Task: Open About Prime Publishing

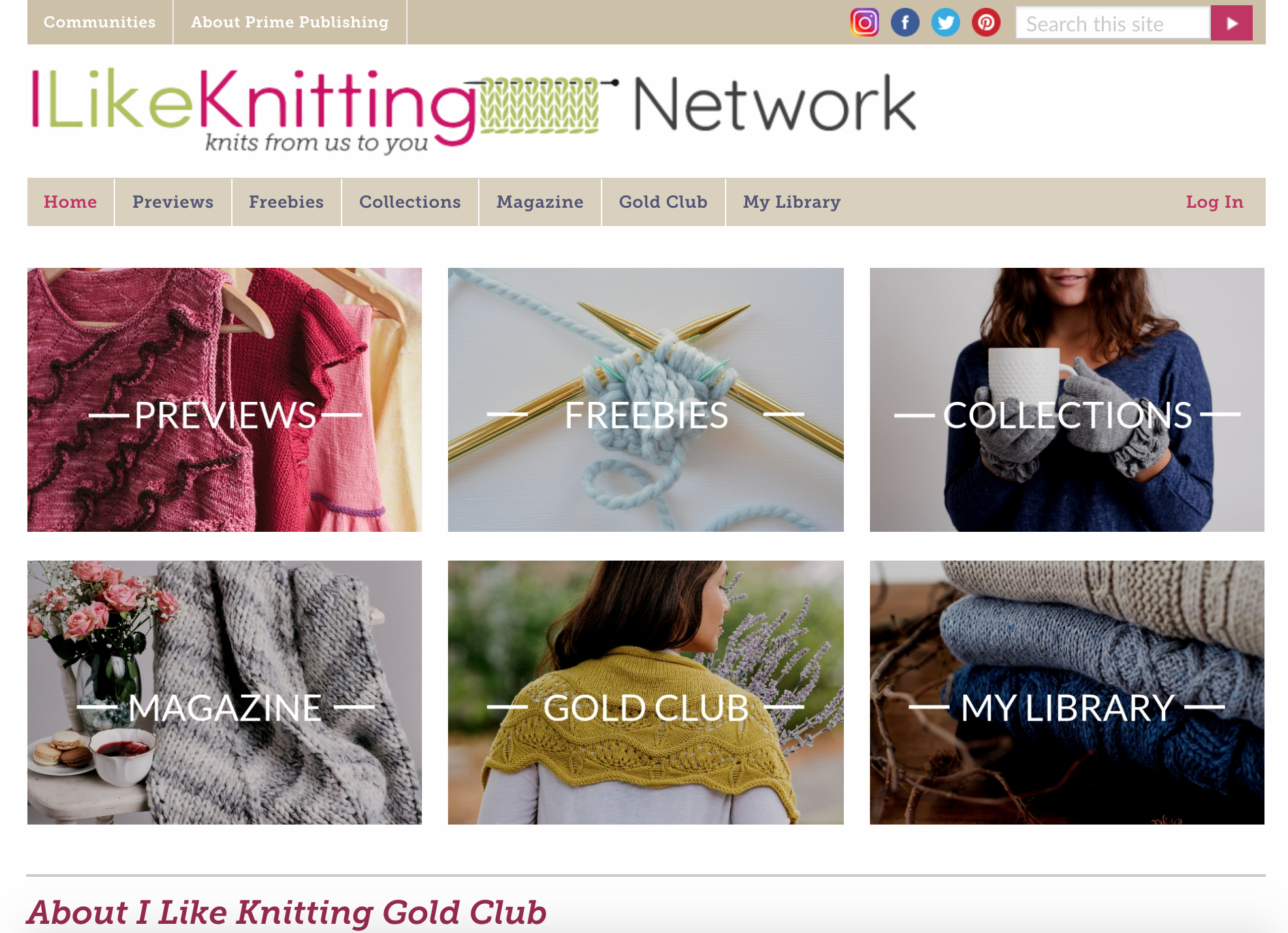Action: (x=290, y=22)
